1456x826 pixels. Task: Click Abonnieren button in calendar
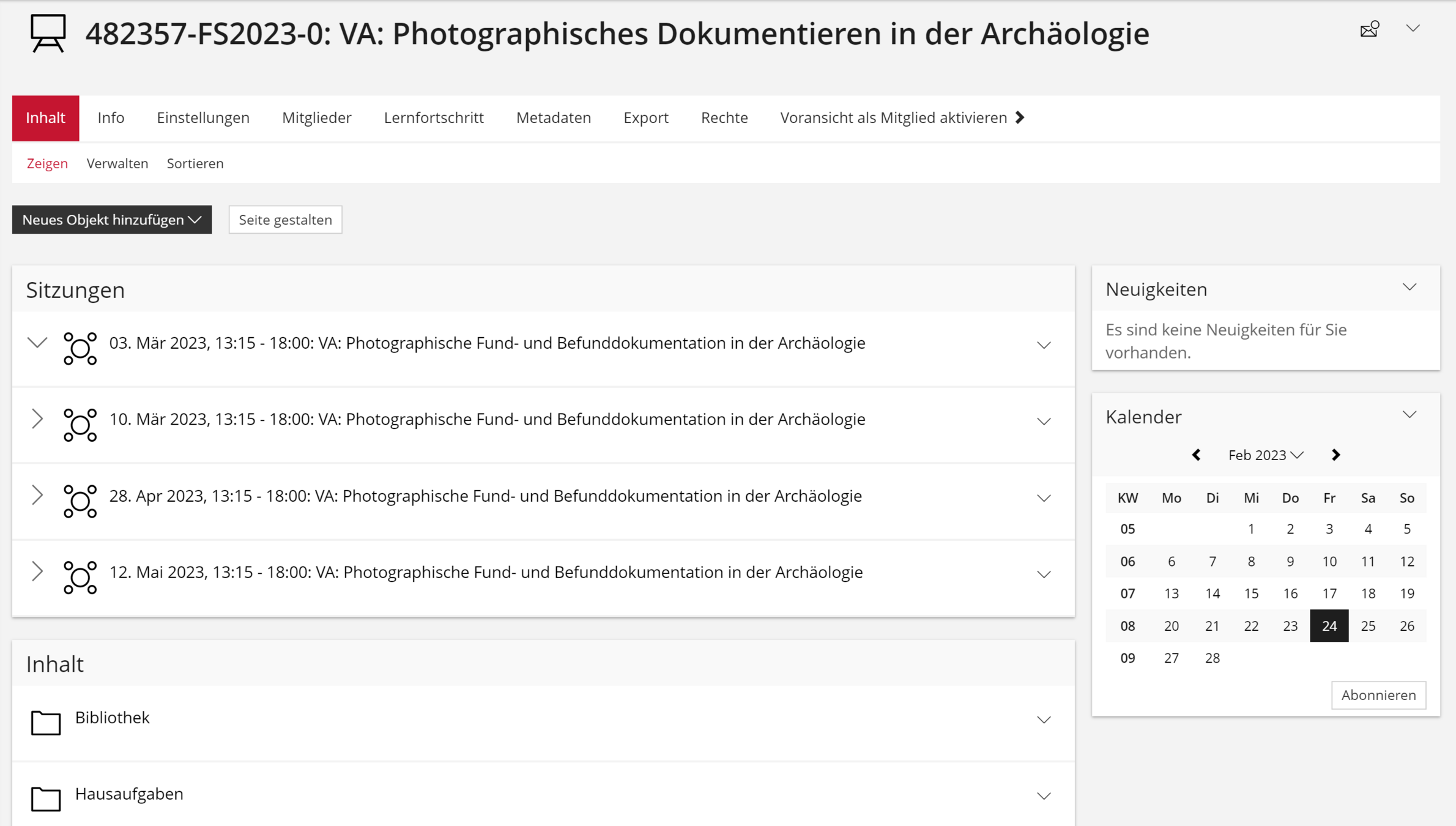click(1378, 695)
